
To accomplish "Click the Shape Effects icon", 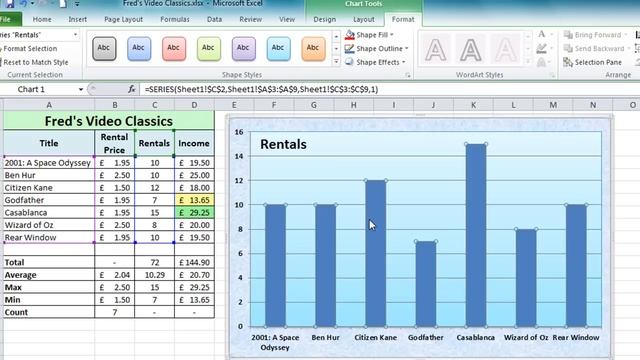I will 349,62.
